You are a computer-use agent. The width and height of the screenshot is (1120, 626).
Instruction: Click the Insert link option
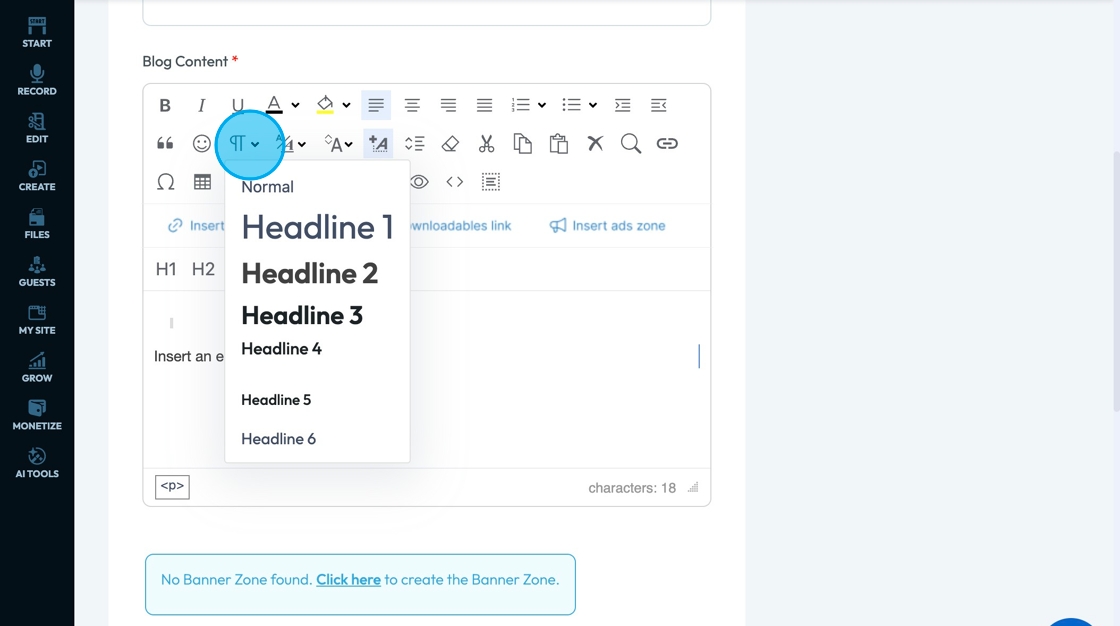point(196,226)
